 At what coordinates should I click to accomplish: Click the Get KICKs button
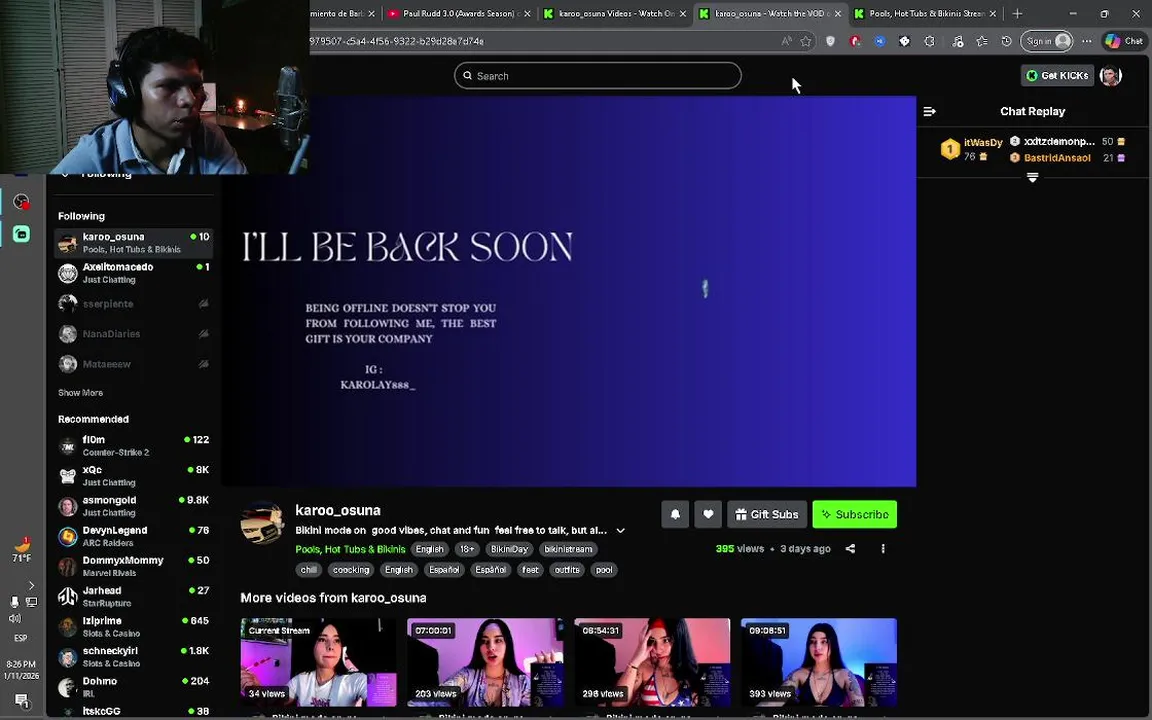point(1057,76)
